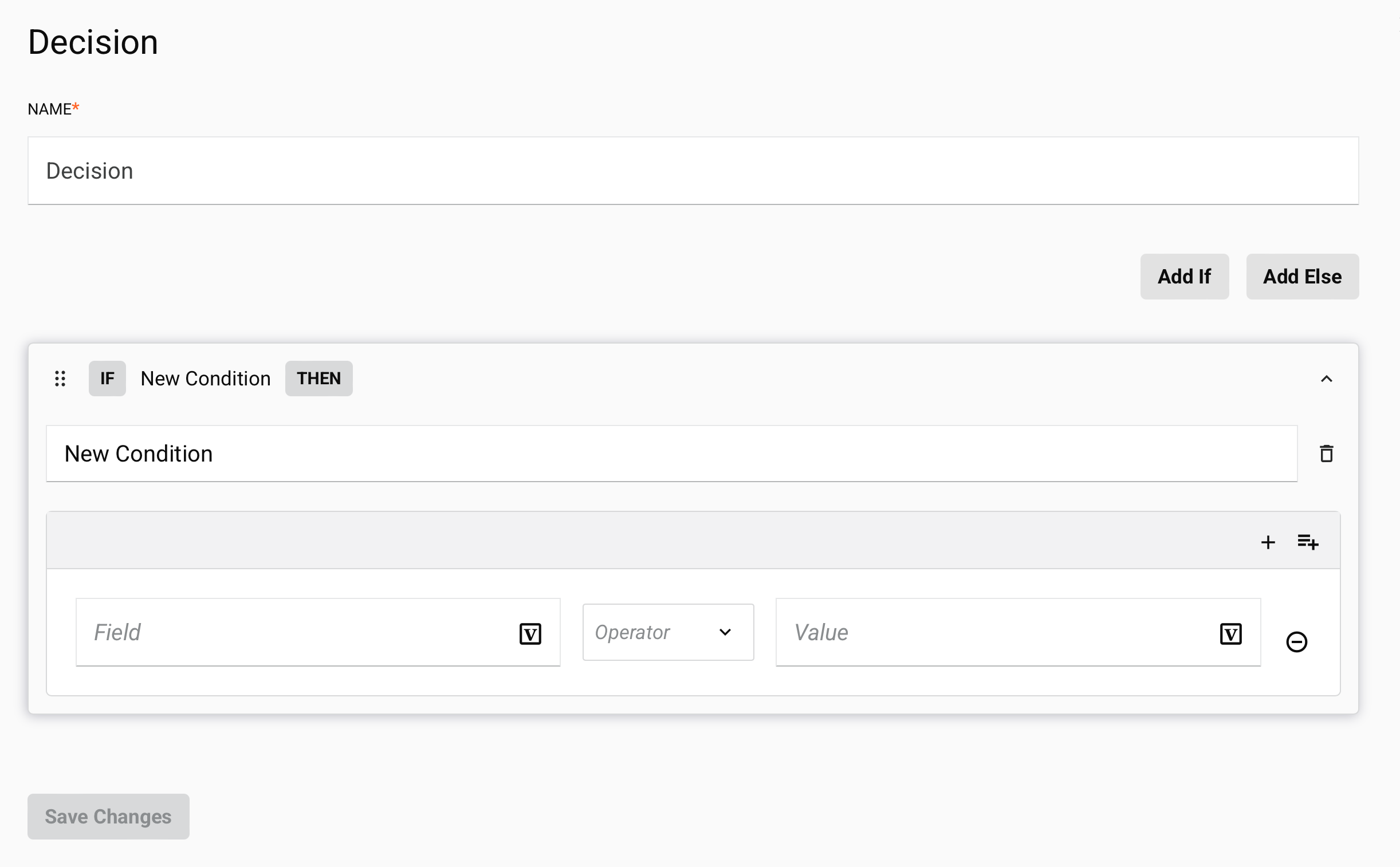This screenshot has width=1400, height=867.
Task: Click inside the Value input box
Action: pyautogui.click(x=975, y=632)
